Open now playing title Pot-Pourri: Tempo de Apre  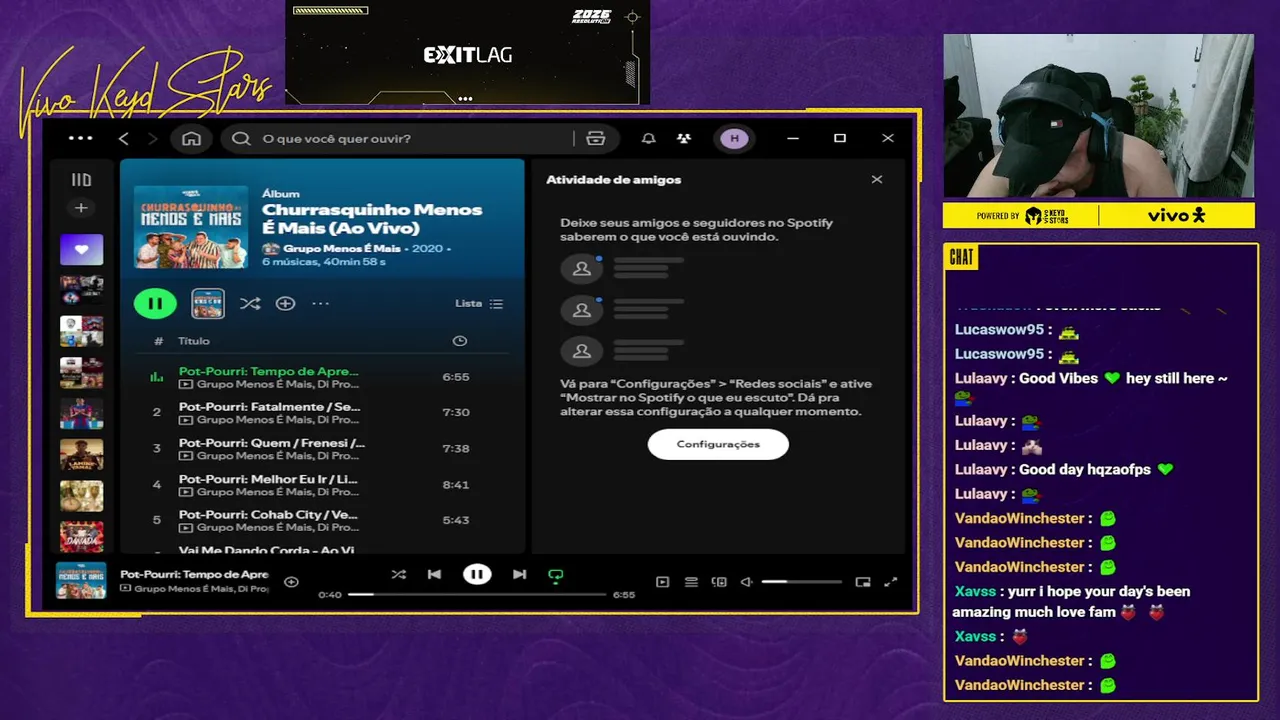click(x=194, y=574)
